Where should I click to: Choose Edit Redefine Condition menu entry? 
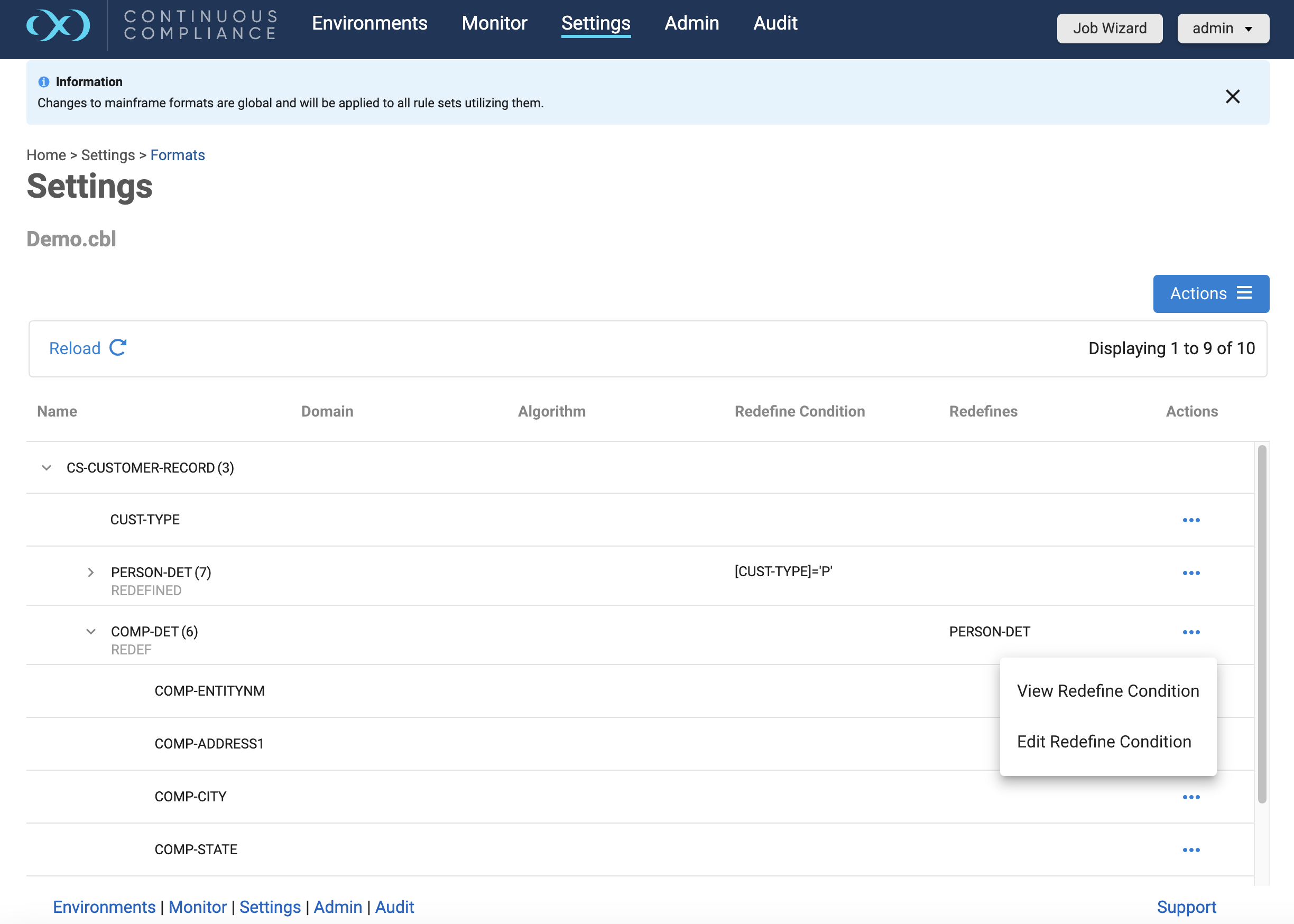[1104, 742]
